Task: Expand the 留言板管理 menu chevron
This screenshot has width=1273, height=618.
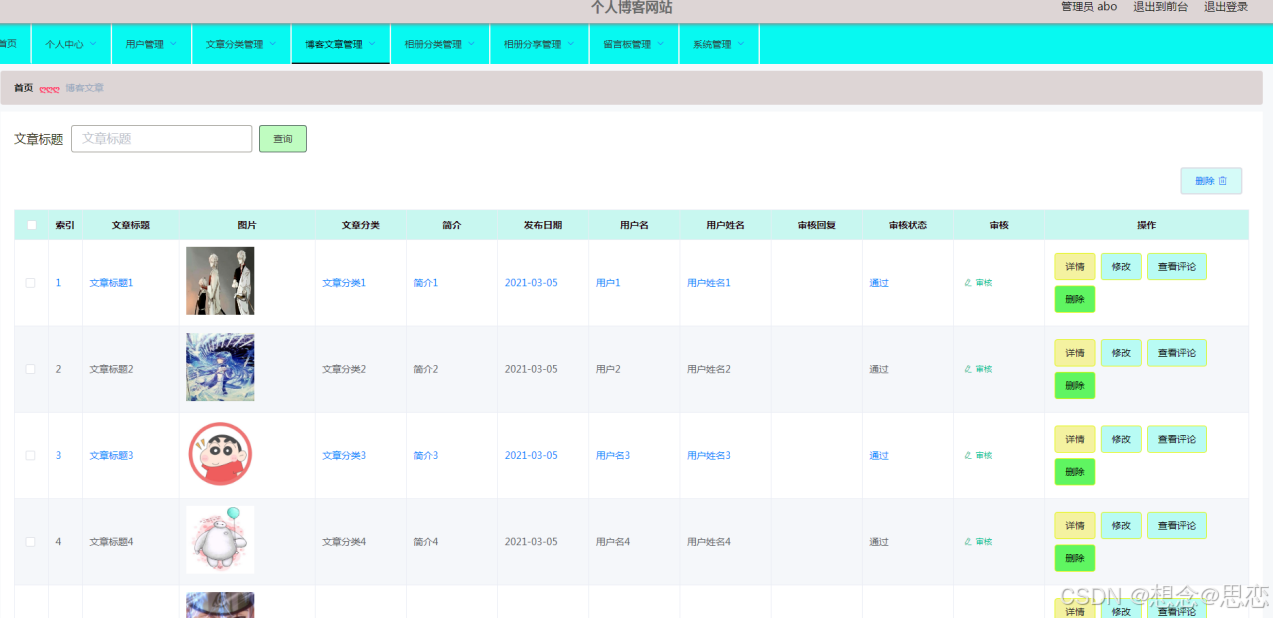Action: click(x=660, y=44)
